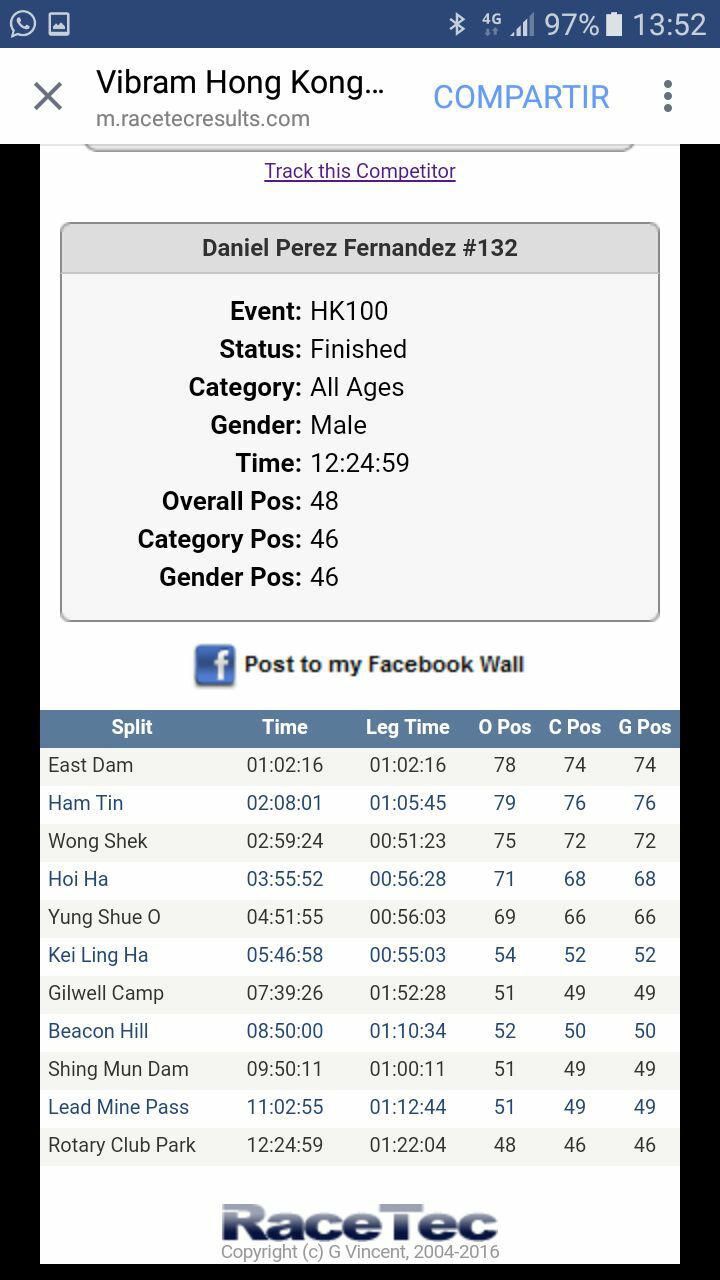Tap the battery status icon

(x=615, y=24)
